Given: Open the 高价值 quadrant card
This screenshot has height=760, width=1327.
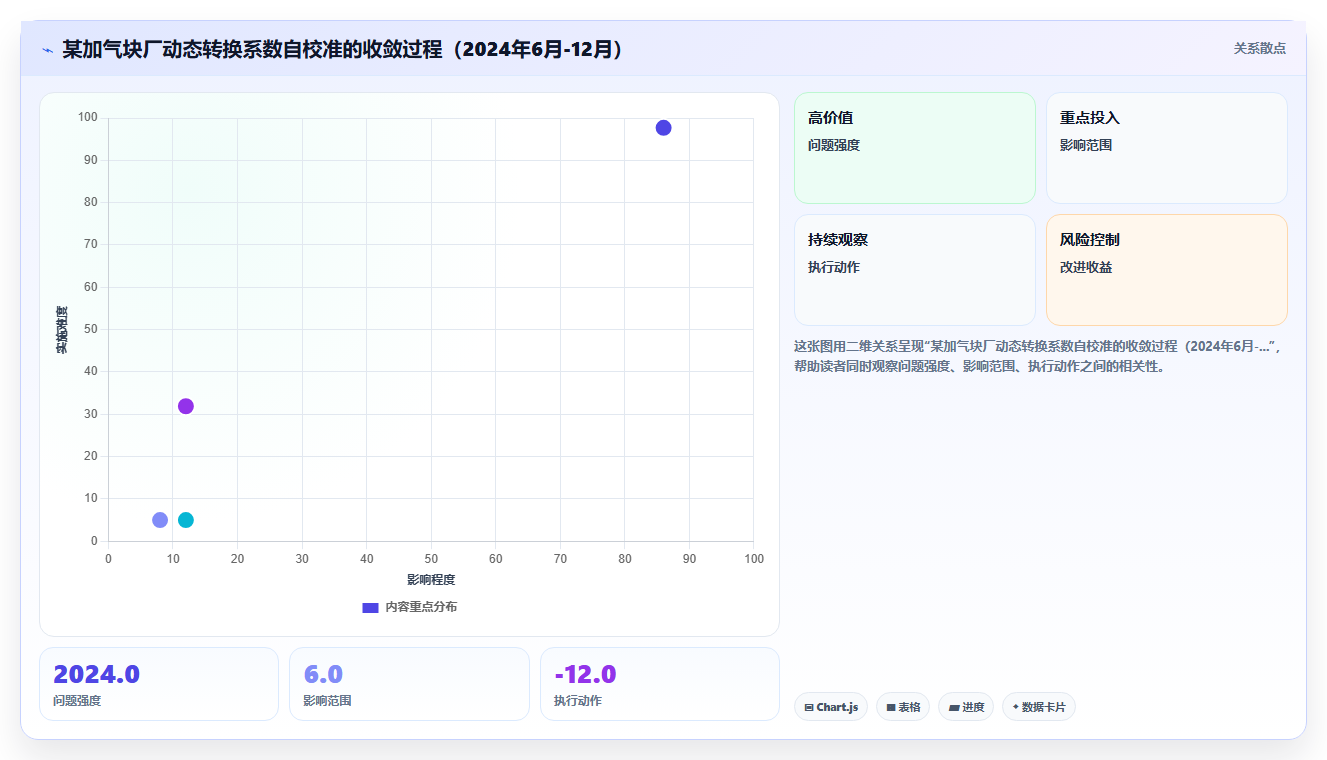Looking at the screenshot, I should [914, 148].
